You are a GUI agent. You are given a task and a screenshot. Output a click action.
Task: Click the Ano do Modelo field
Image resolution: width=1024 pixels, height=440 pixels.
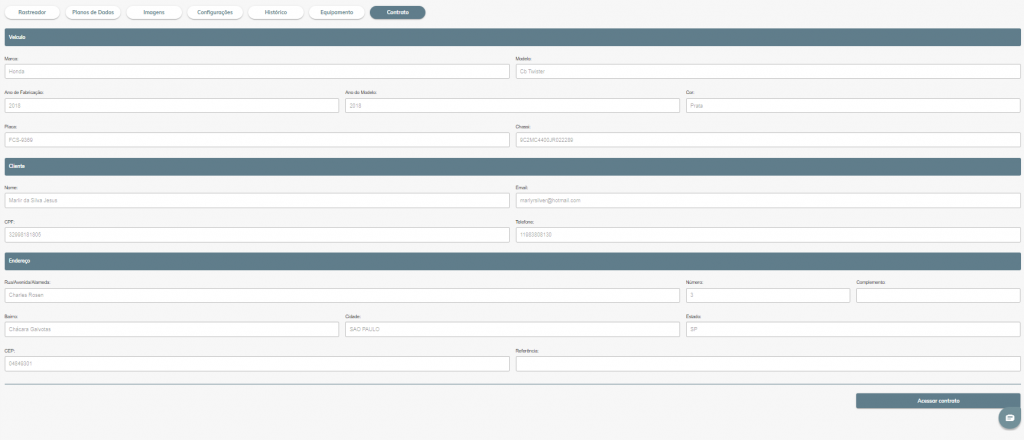(513, 106)
